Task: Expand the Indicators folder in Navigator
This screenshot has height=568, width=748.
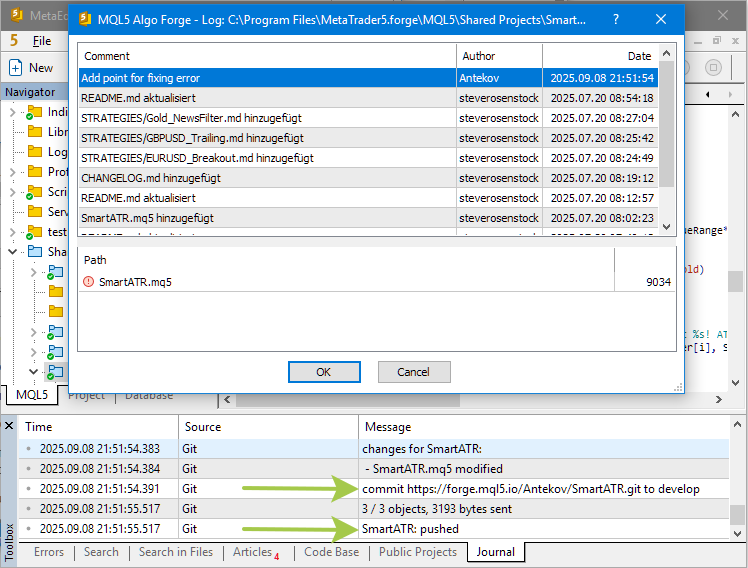Action: pyautogui.click(x=12, y=113)
